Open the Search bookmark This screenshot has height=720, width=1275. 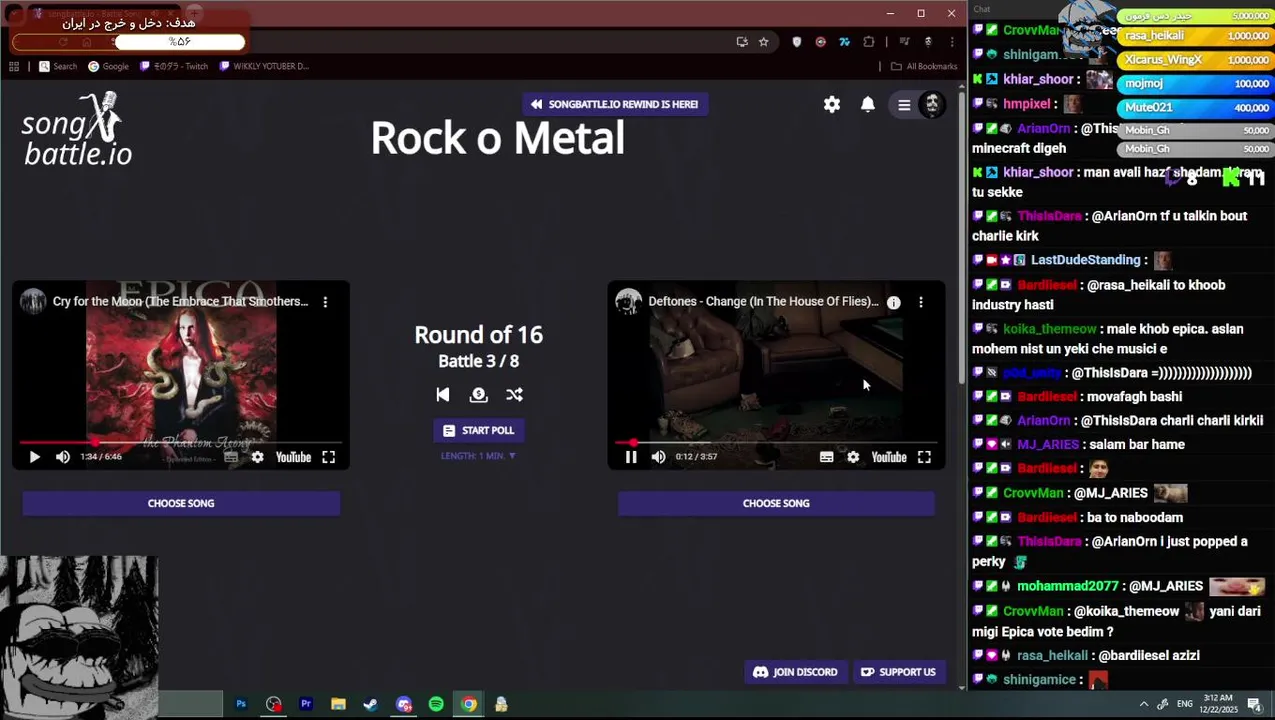[58, 66]
